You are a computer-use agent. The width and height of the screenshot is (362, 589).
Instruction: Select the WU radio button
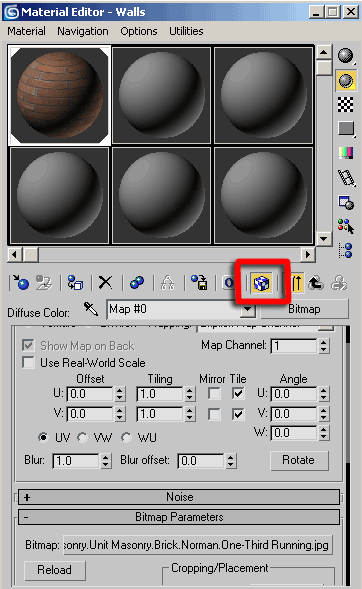point(126,437)
